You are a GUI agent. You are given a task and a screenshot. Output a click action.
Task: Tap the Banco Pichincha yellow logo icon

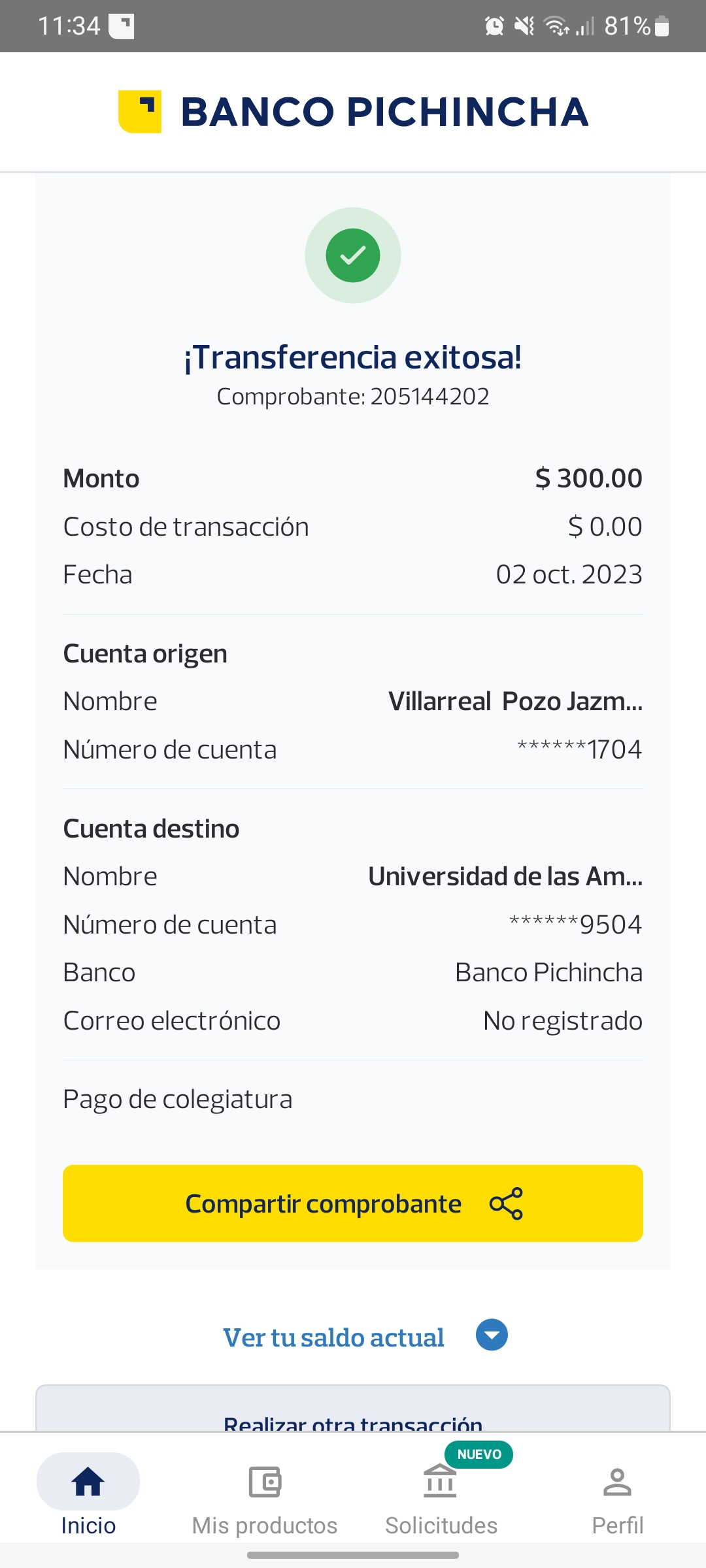pyautogui.click(x=140, y=111)
